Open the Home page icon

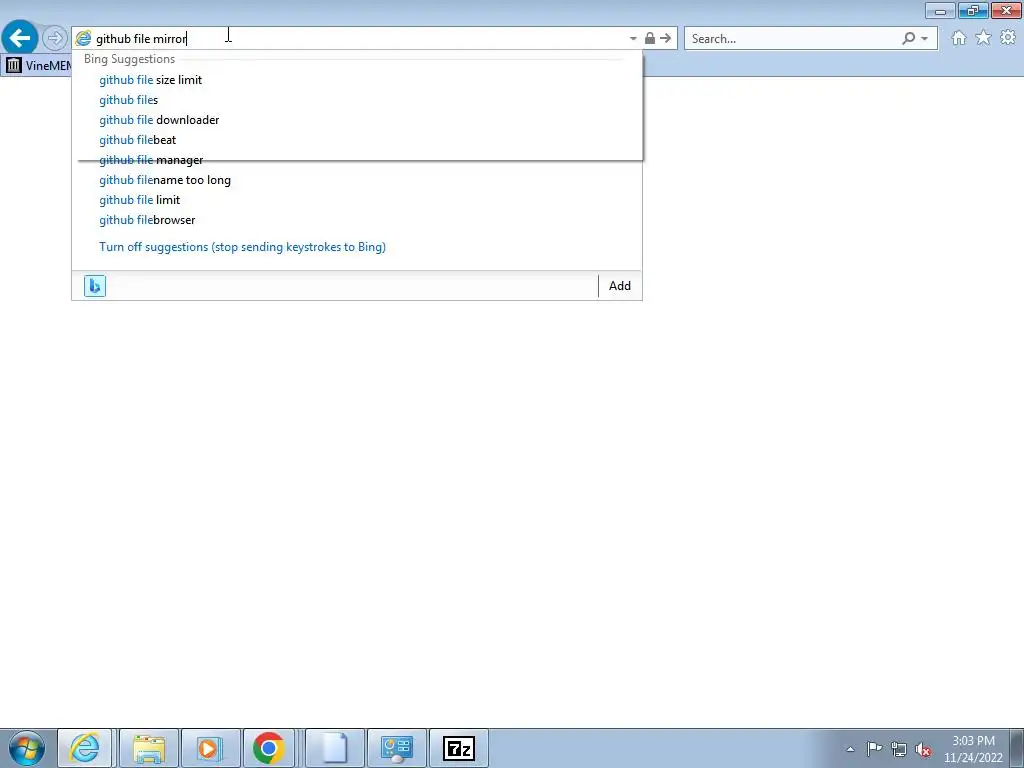tap(959, 38)
